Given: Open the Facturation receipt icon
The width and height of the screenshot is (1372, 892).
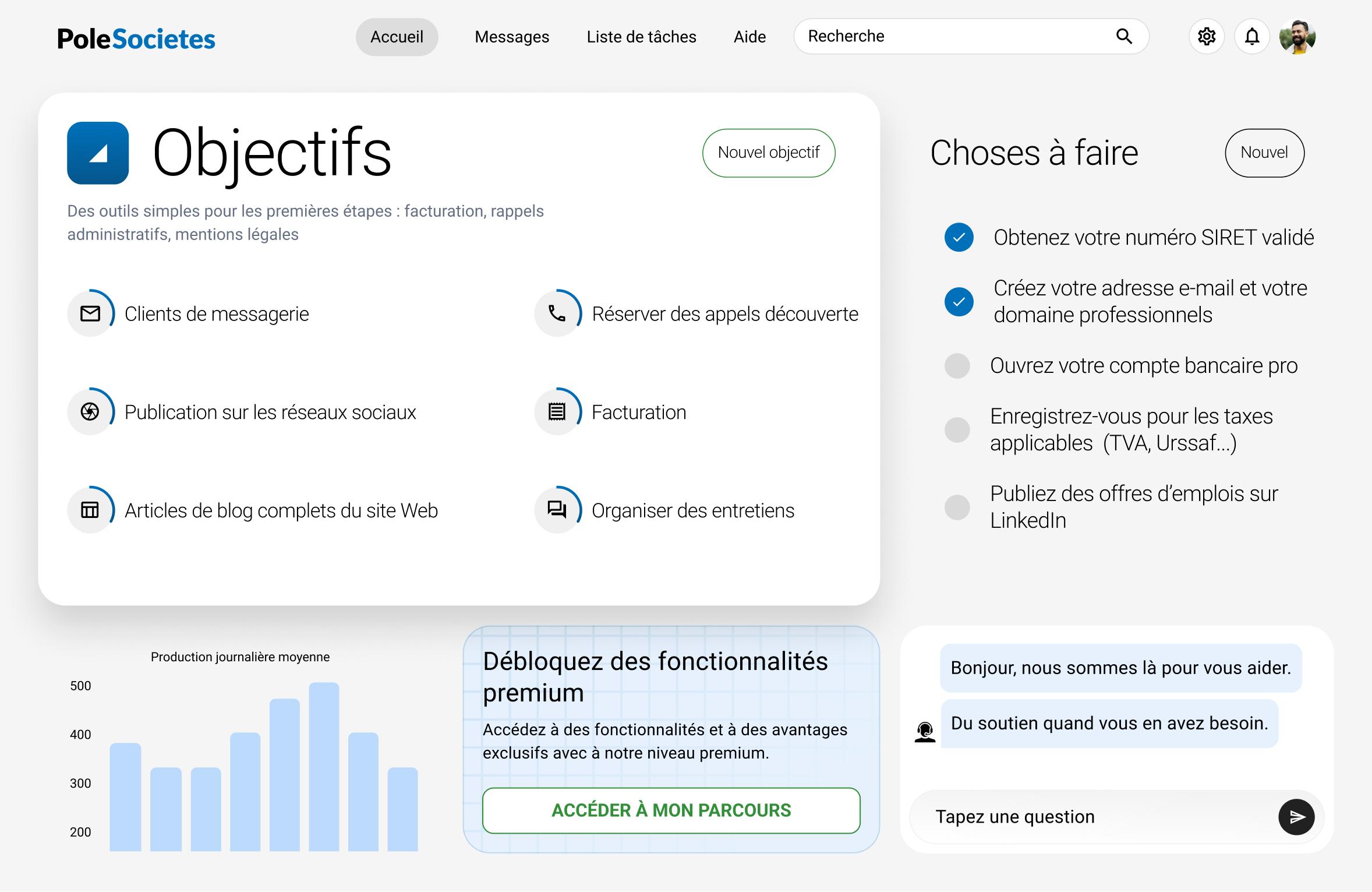Looking at the screenshot, I should [x=557, y=412].
